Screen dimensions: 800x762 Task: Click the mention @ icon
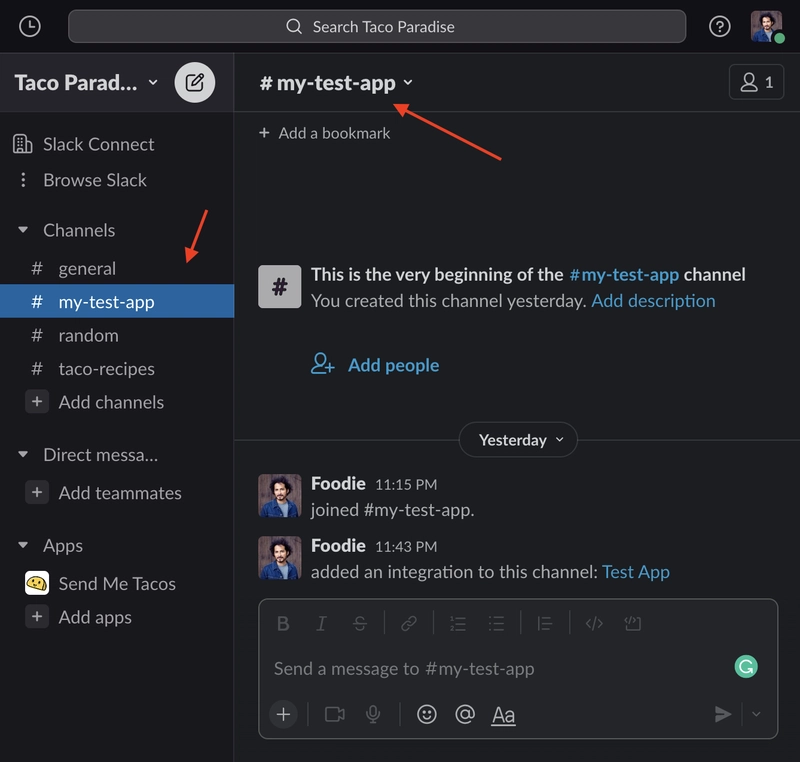click(464, 714)
